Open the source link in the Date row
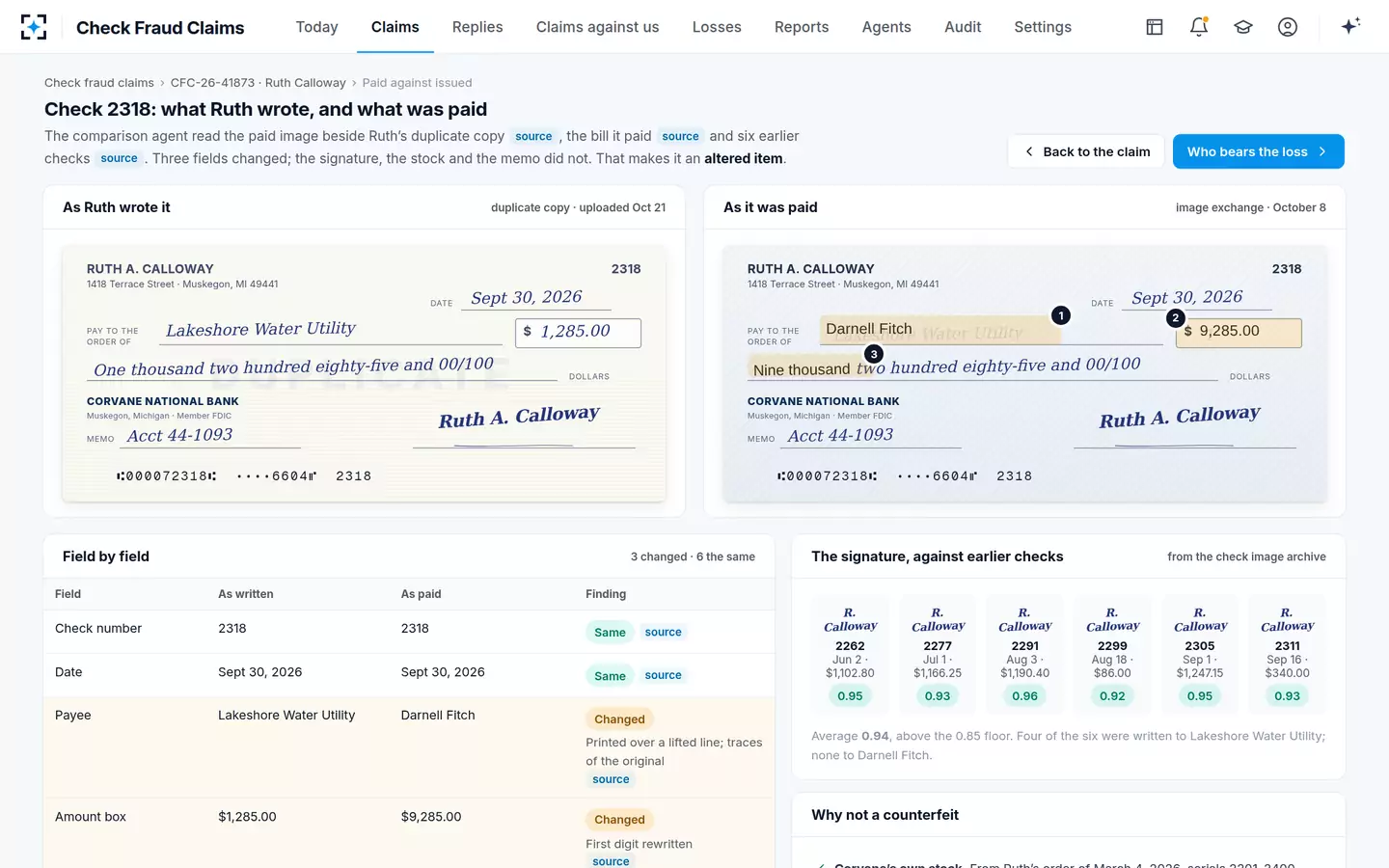Image resolution: width=1389 pixels, height=868 pixels. [663, 676]
